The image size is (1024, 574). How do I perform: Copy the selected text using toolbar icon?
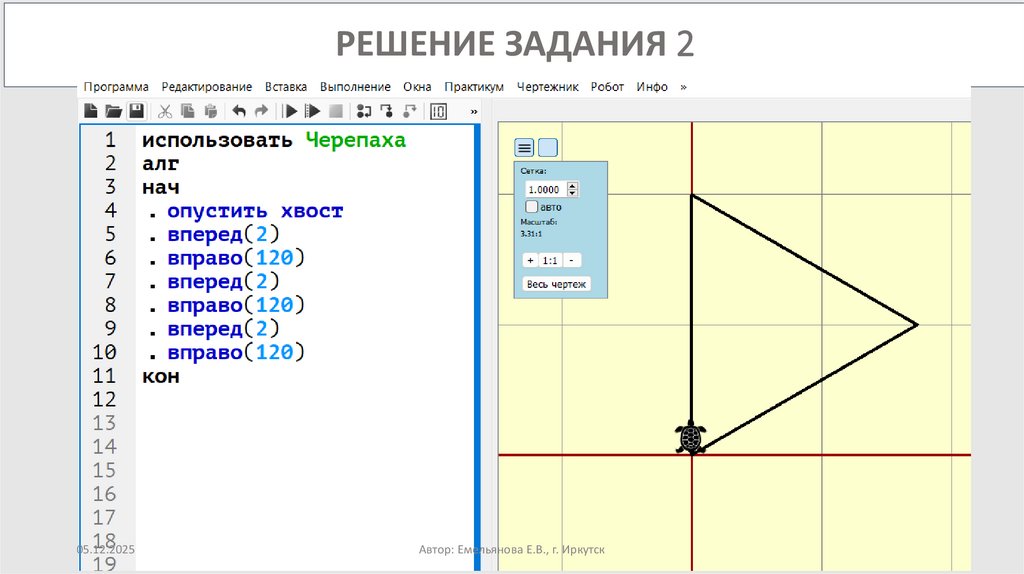(x=187, y=111)
